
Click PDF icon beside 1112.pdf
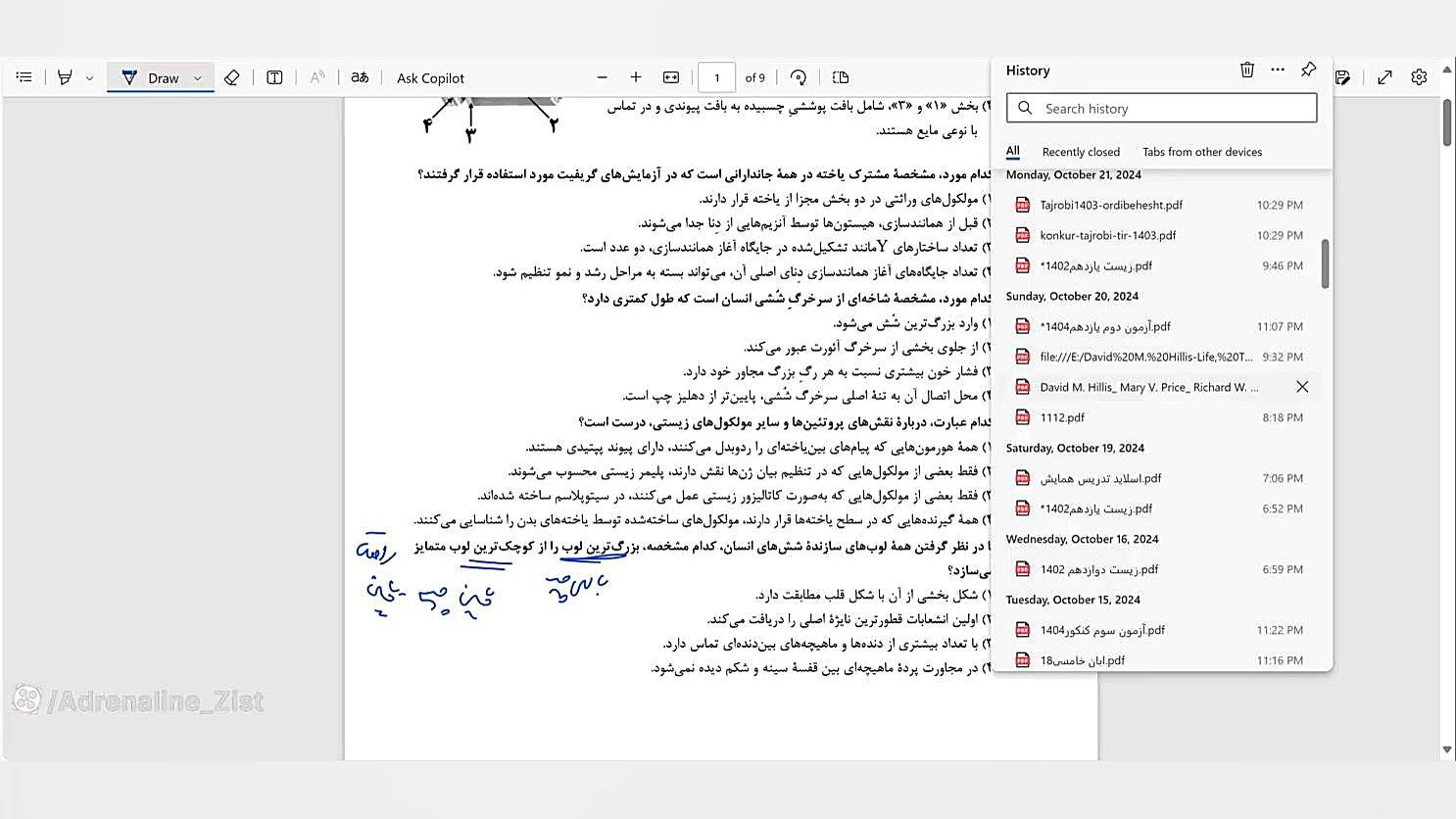1023,417
